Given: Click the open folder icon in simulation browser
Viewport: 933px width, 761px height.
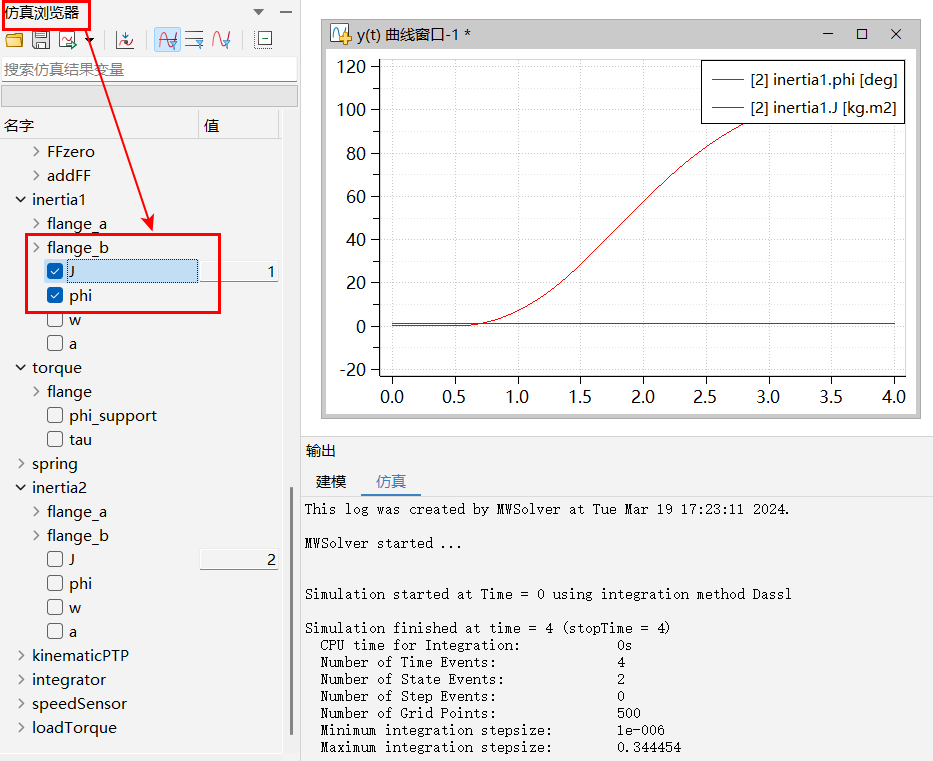Looking at the screenshot, I should 14,40.
